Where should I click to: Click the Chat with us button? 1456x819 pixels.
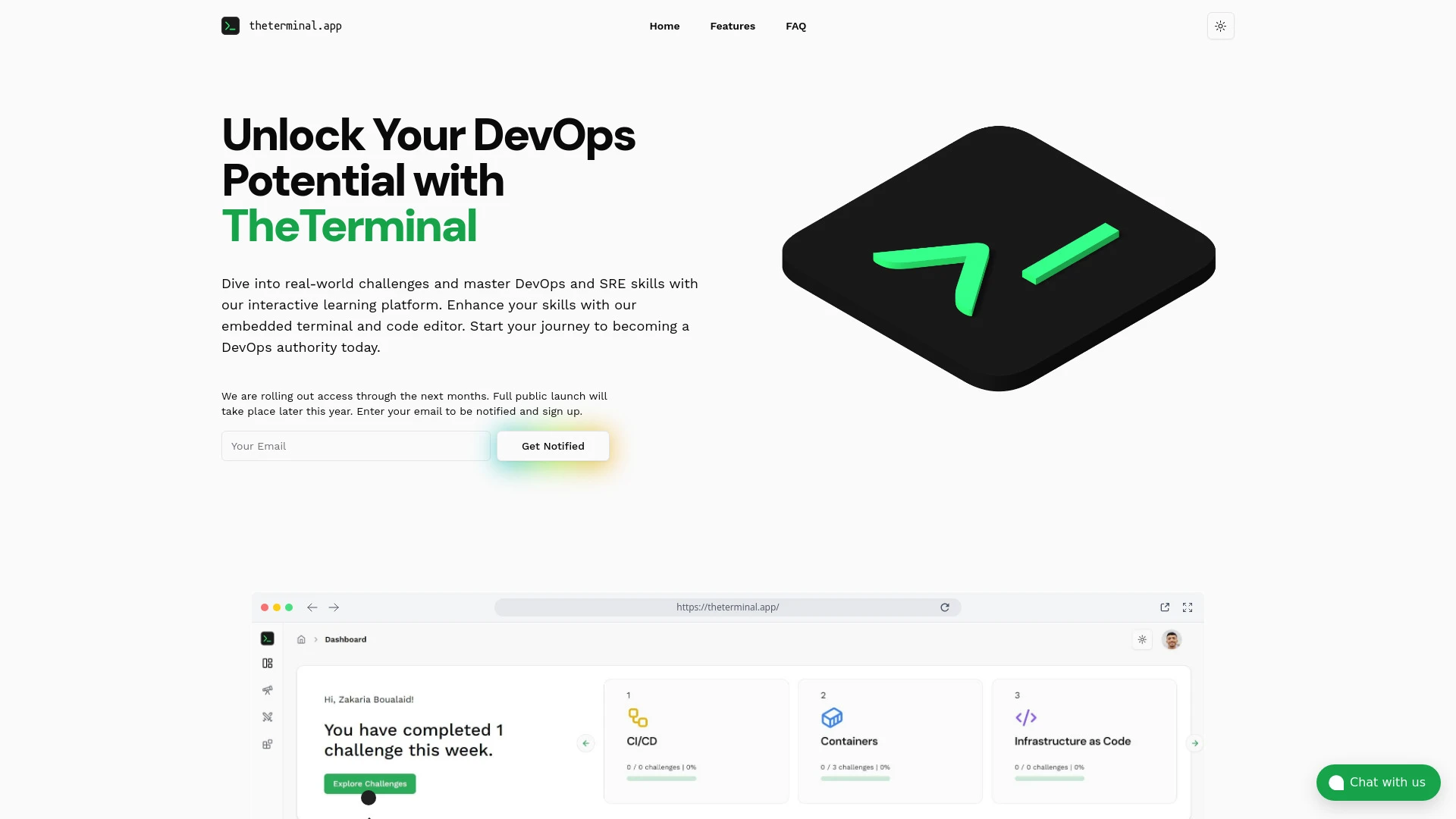[x=1378, y=782]
